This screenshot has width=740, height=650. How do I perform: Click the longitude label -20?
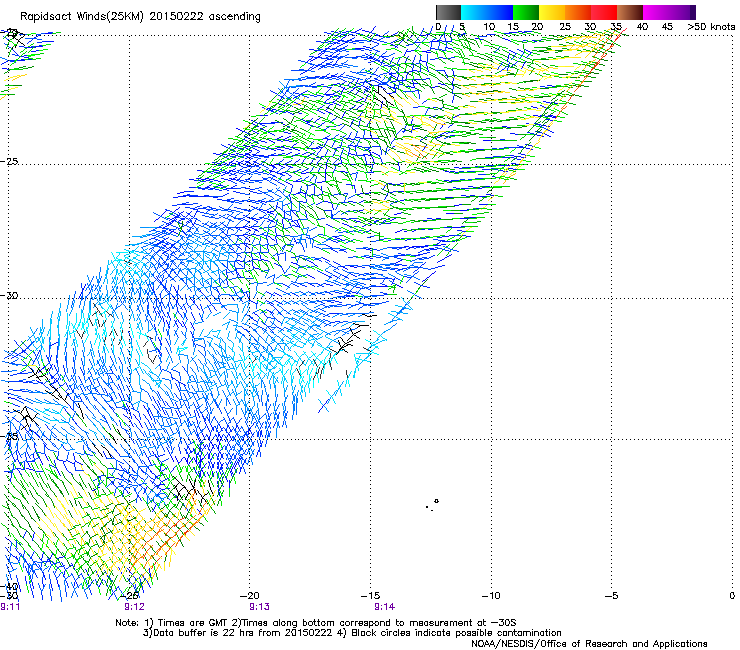249,596
